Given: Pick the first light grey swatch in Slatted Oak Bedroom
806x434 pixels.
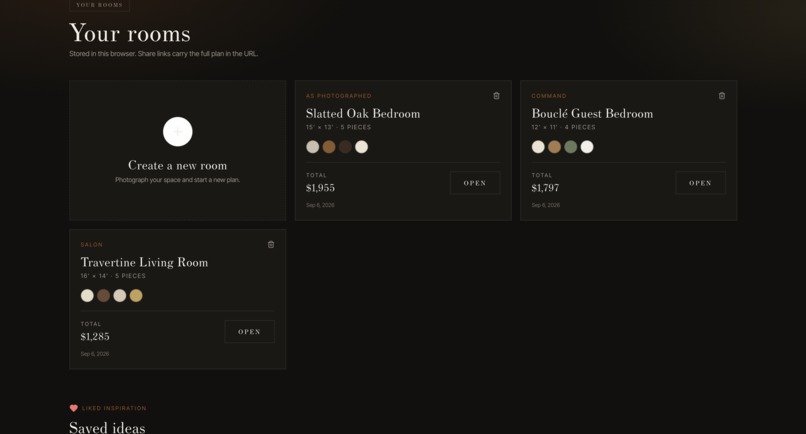Looking at the screenshot, I should (x=313, y=147).
